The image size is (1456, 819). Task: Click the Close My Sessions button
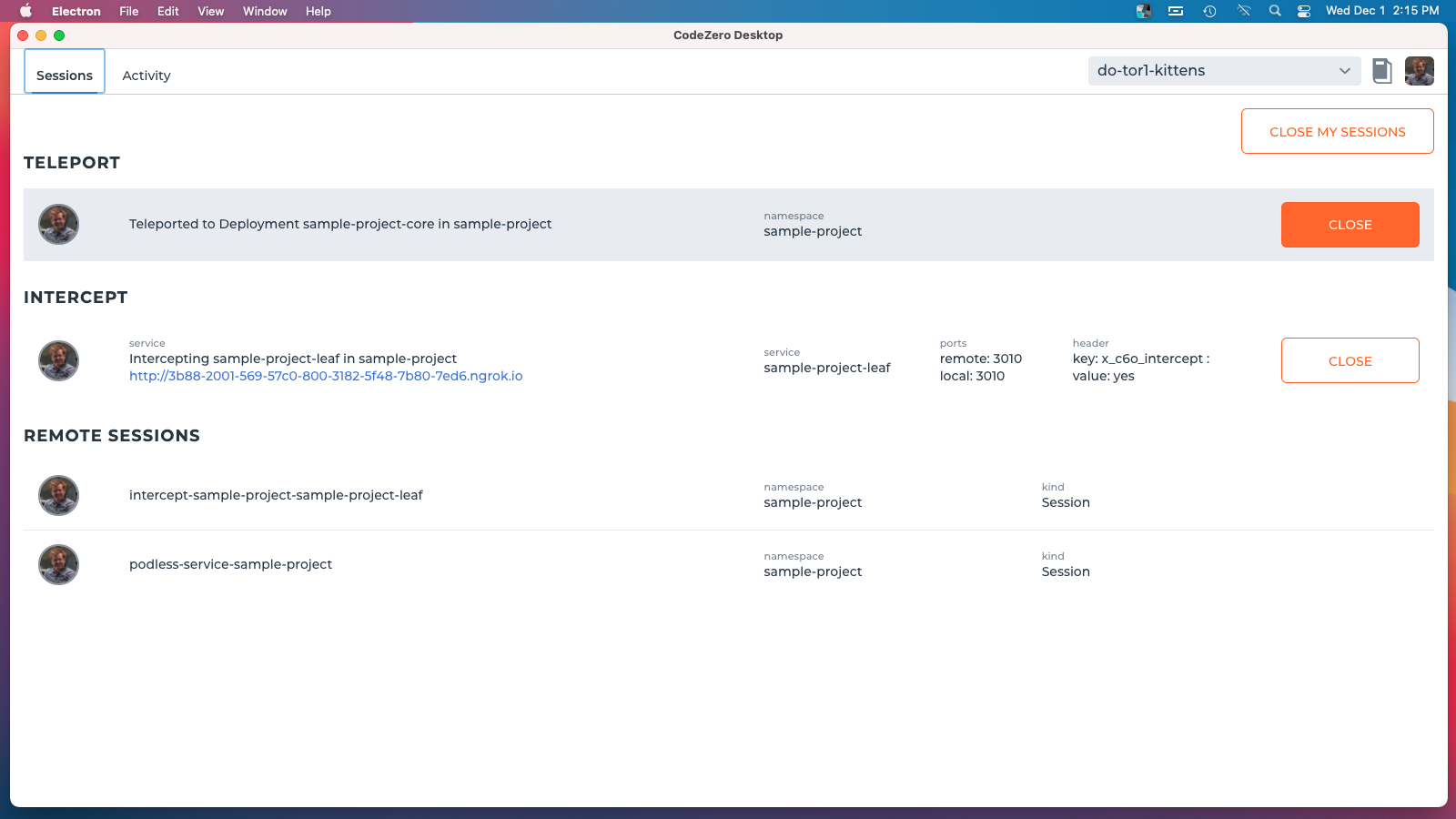pyautogui.click(x=1338, y=132)
